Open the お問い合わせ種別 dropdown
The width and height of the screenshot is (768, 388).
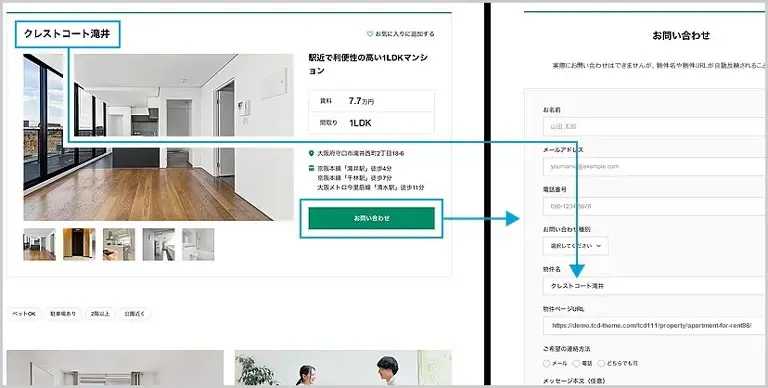click(x=575, y=246)
